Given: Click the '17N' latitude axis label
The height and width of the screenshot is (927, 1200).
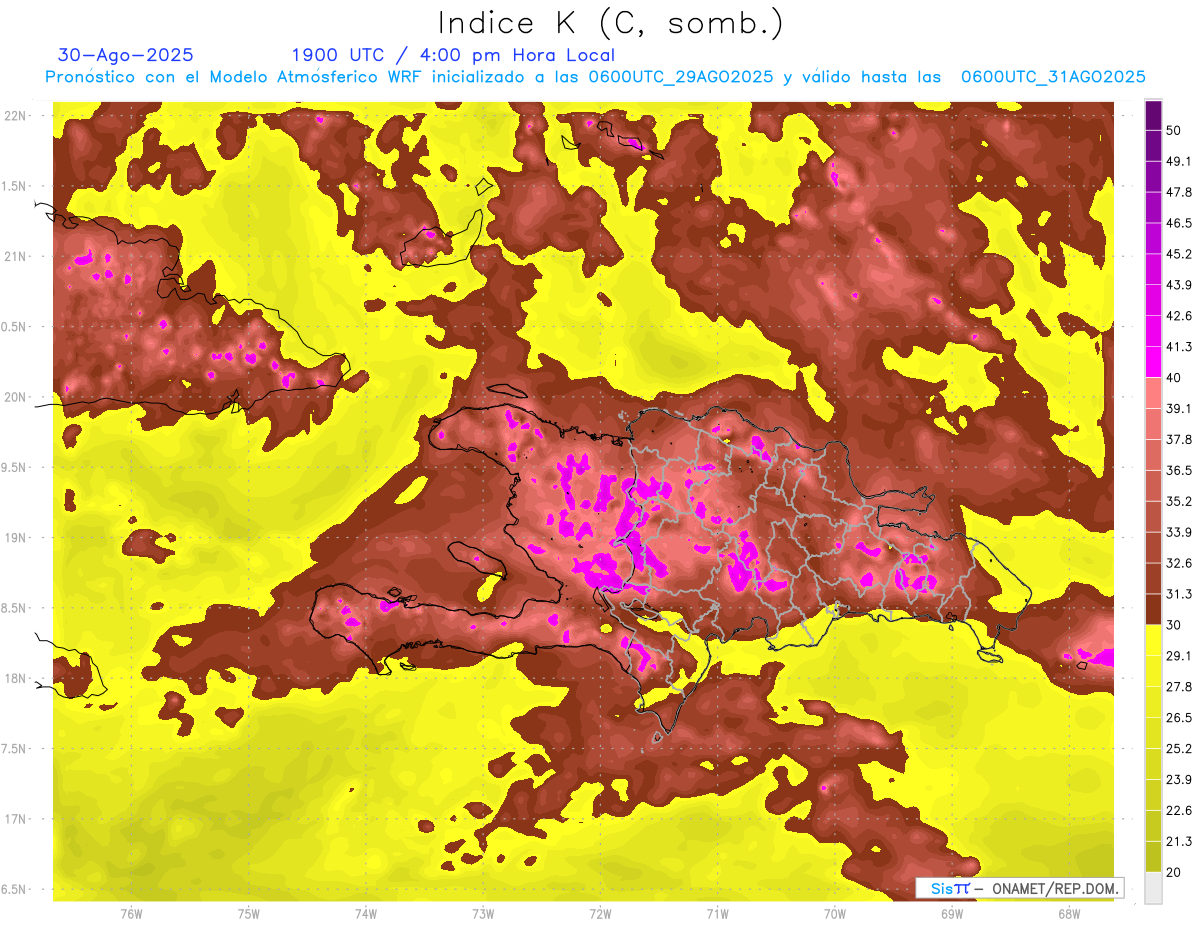Looking at the screenshot, I should pyautogui.click(x=16, y=819).
